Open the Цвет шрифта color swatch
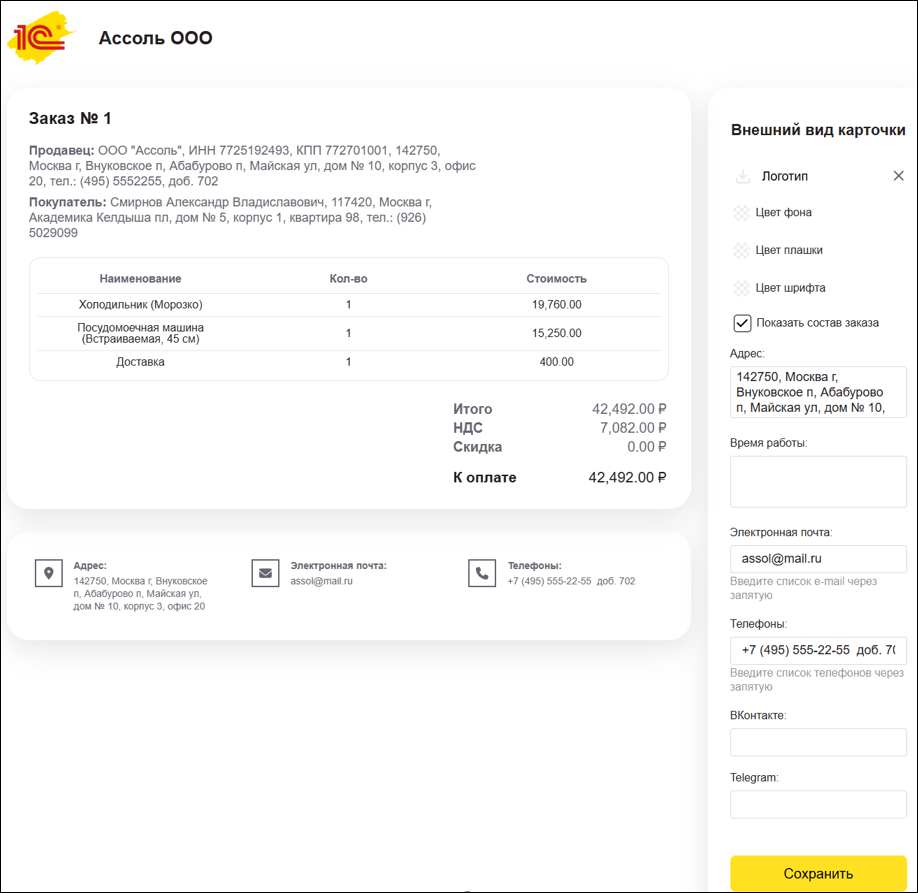 [x=741, y=288]
